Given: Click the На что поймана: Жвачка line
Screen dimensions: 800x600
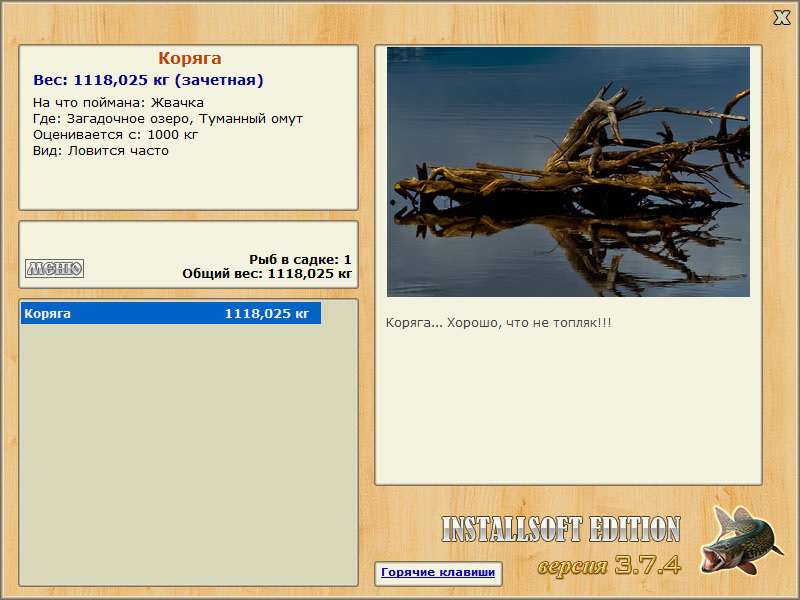Looking at the screenshot, I should [118, 103].
